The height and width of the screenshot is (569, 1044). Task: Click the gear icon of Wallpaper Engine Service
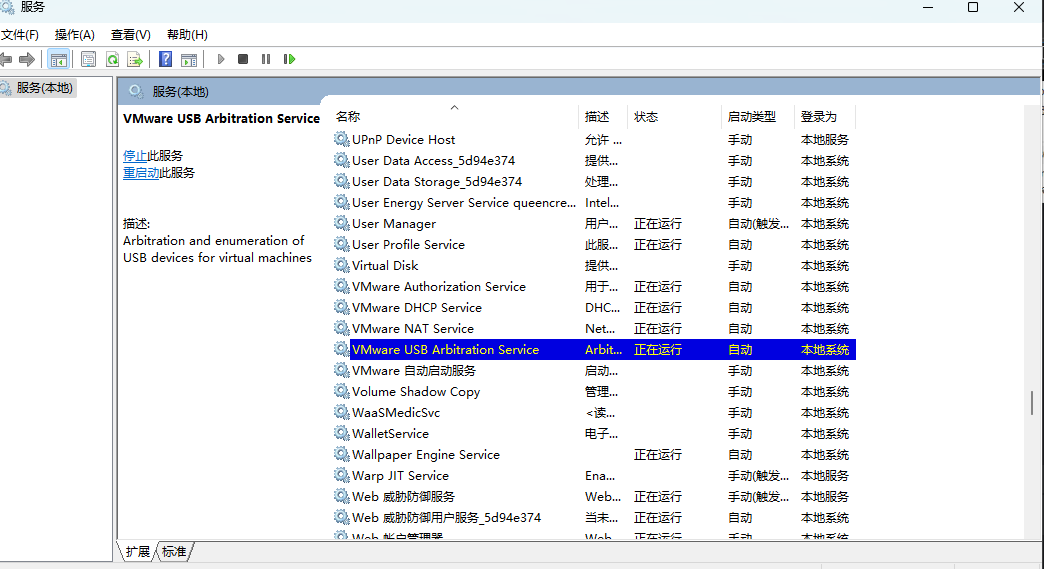pyautogui.click(x=342, y=454)
